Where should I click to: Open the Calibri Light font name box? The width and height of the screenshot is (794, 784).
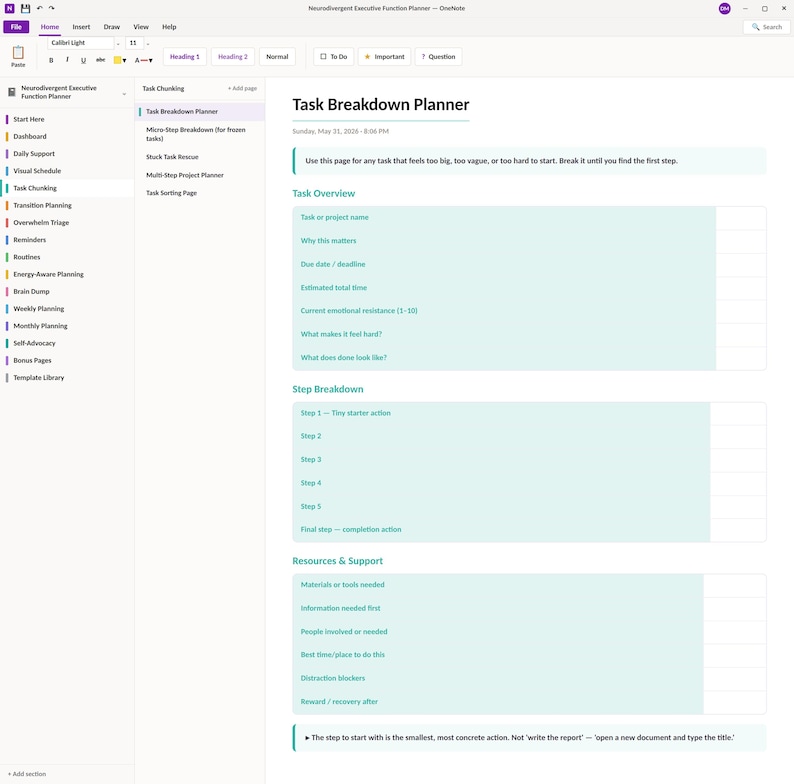coord(81,43)
